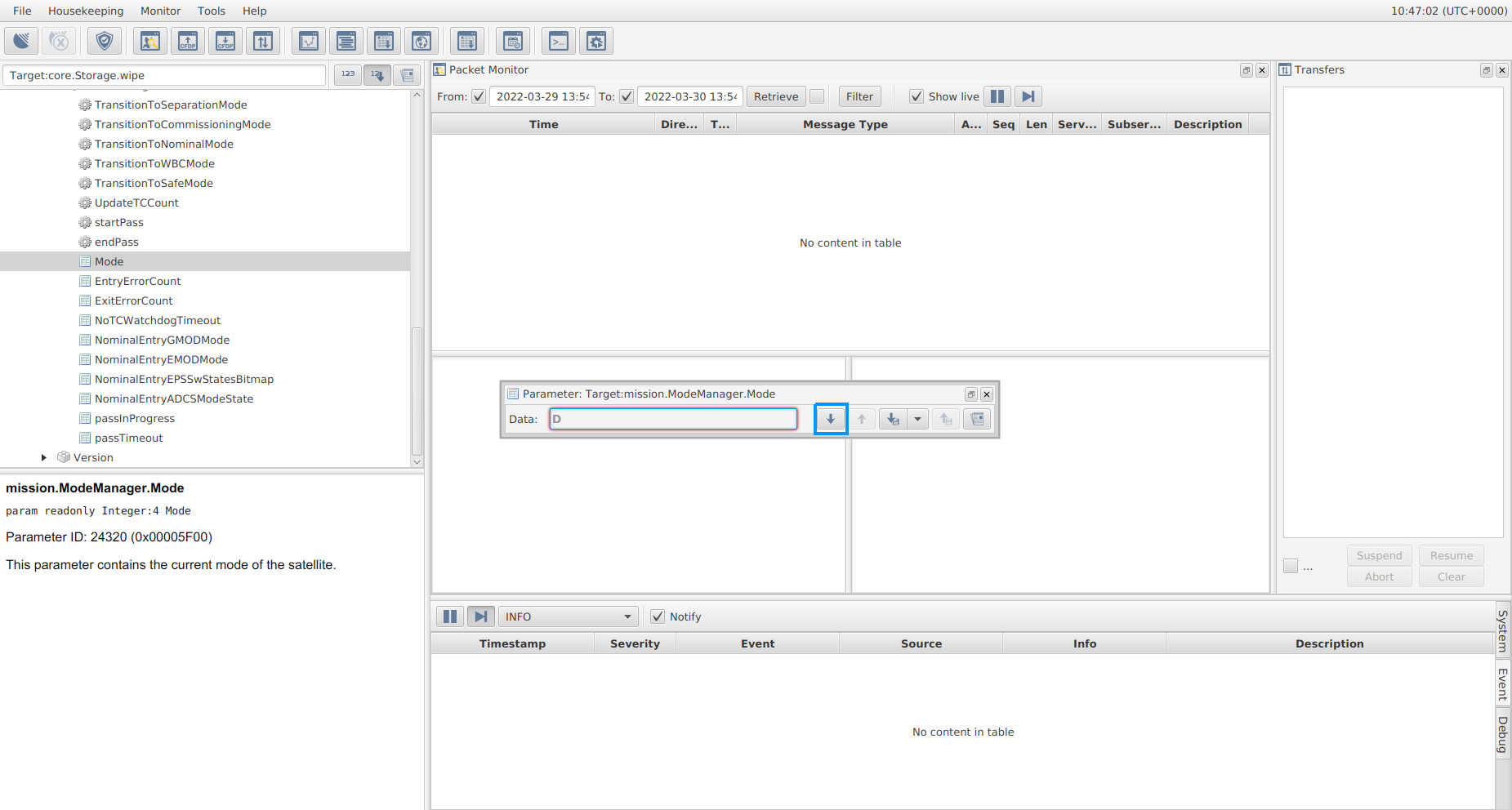The width and height of the screenshot is (1512, 810).
Task: Click the get parameter down-arrow button
Action: [x=831, y=419]
